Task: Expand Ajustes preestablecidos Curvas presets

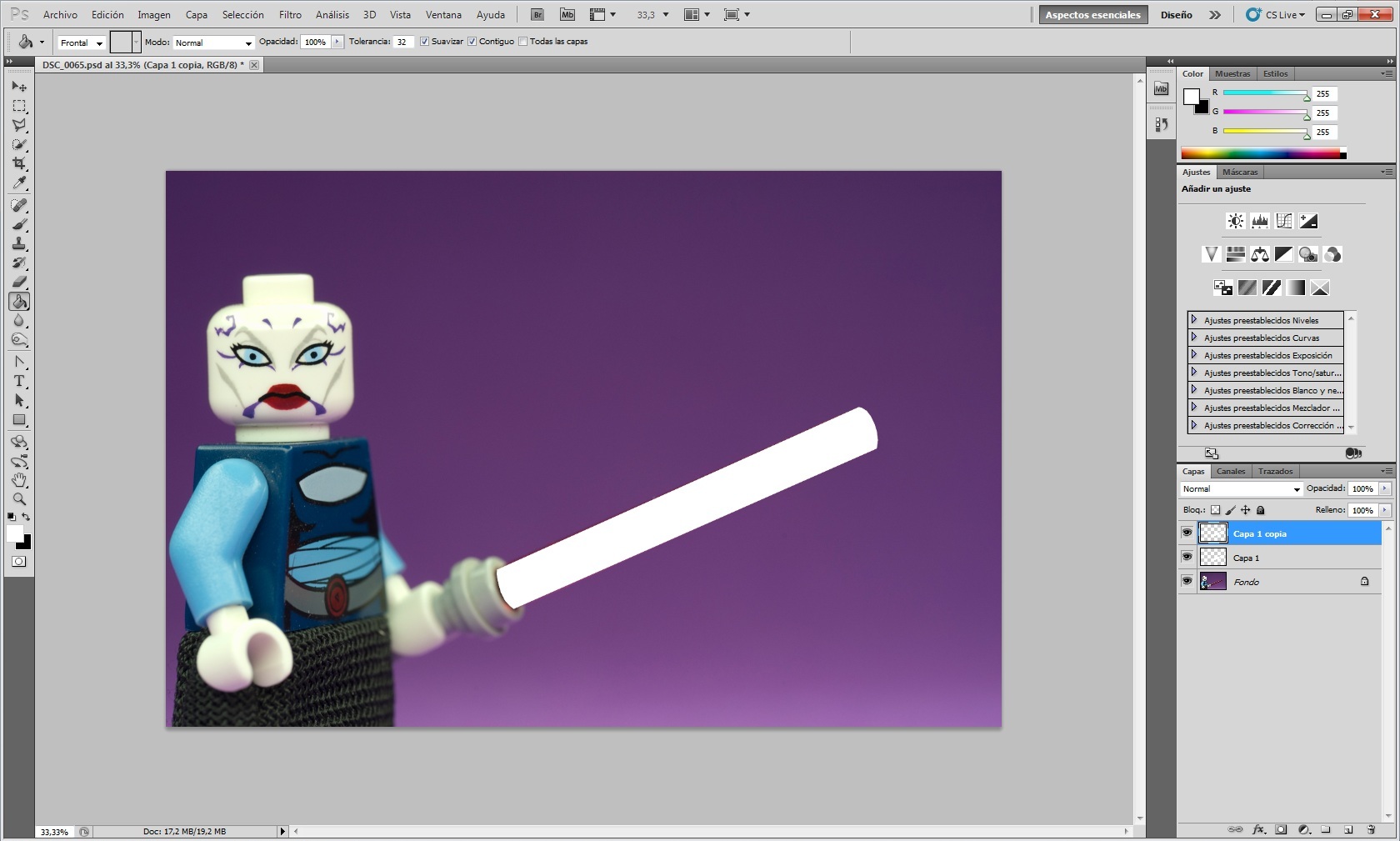Action: pos(1194,338)
